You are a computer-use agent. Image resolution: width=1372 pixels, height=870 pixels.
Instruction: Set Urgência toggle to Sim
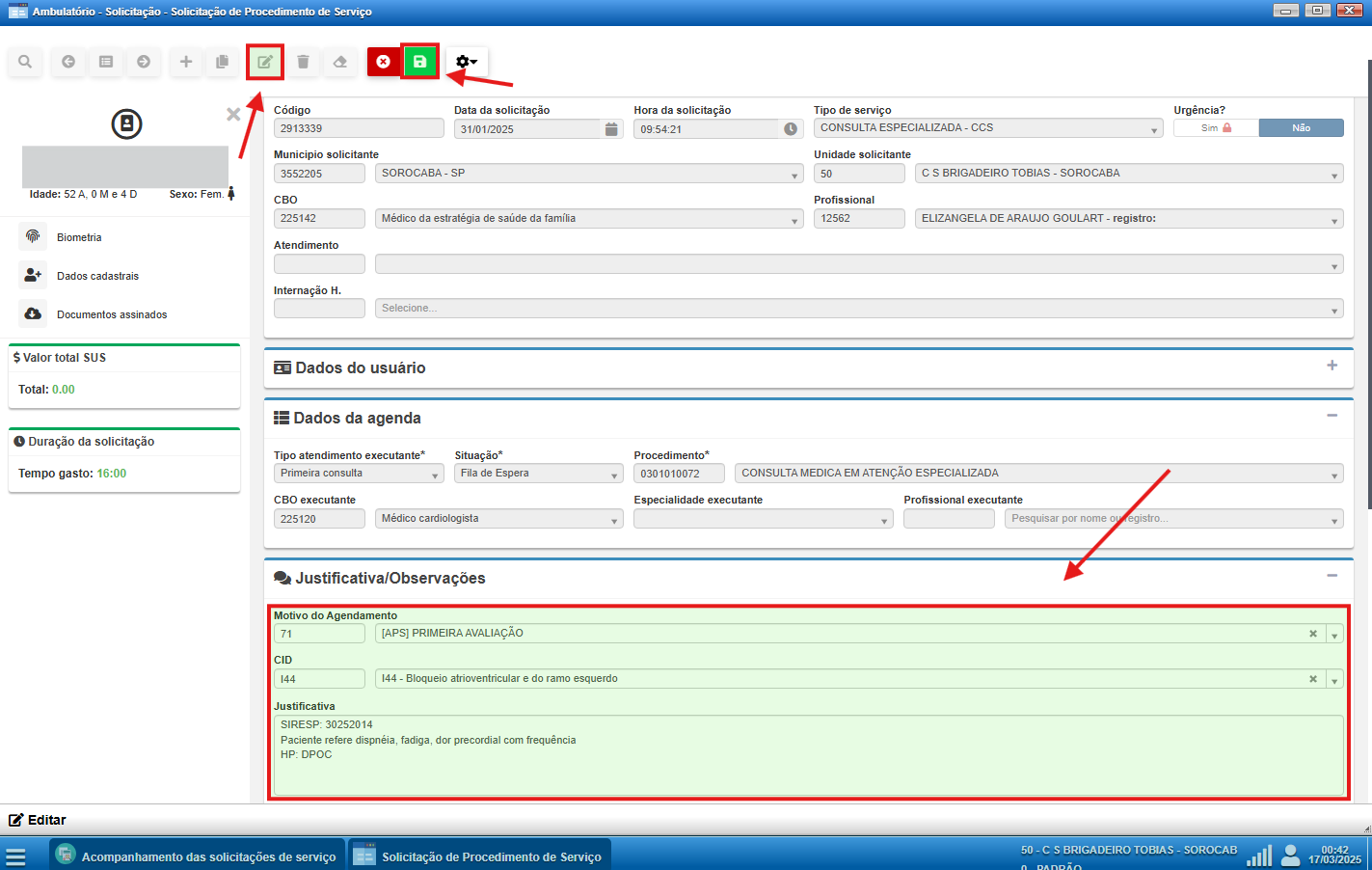pos(1216,128)
